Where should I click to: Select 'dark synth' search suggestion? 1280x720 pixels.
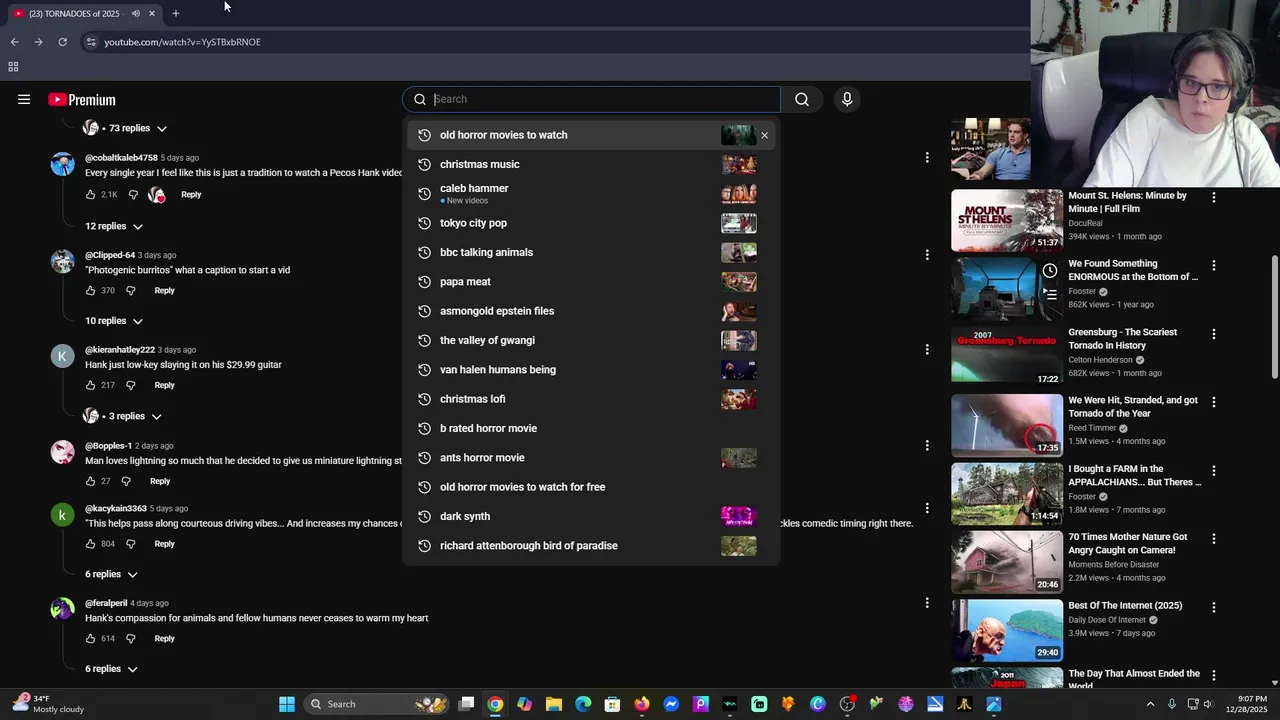pyautogui.click(x=591, y=516)
